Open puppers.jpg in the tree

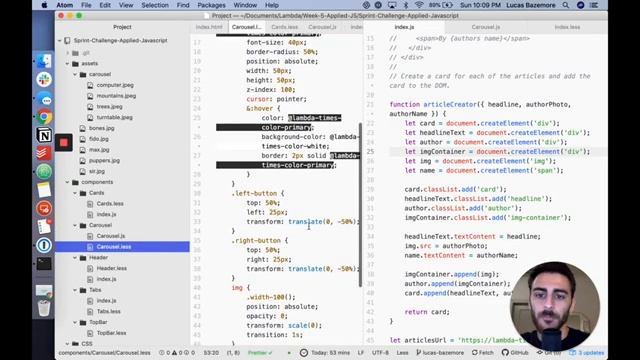(x=104, y=161)
